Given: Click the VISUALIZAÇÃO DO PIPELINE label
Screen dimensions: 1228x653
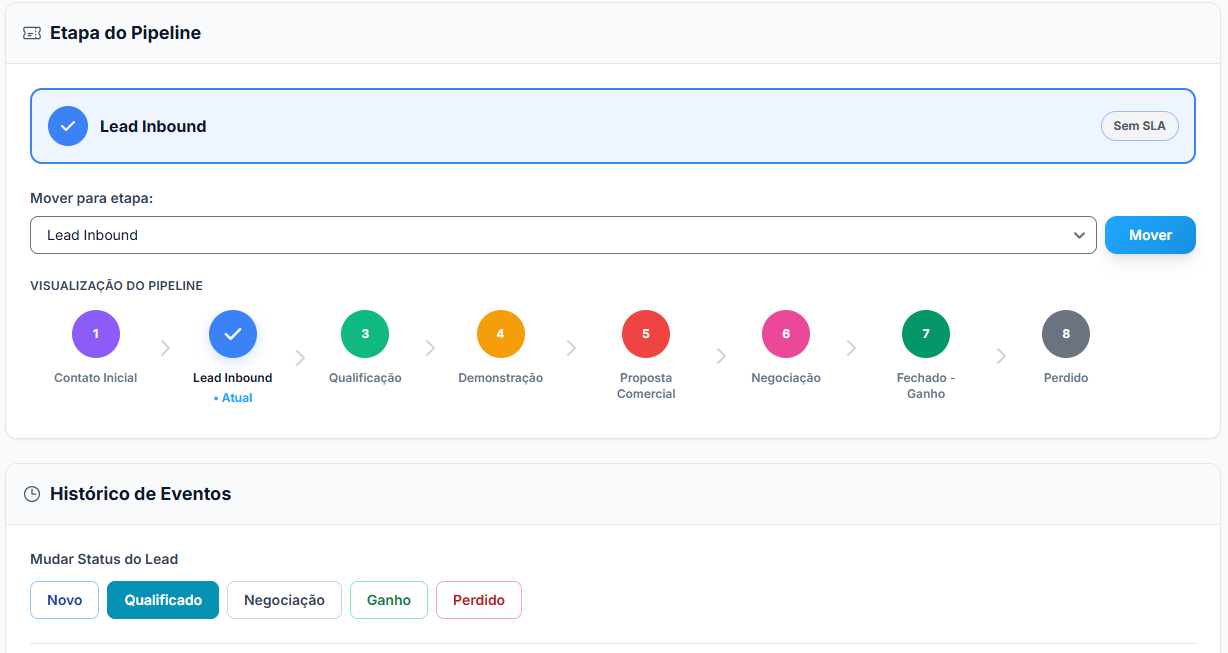Looking at the screenshot, I should 116,286.
